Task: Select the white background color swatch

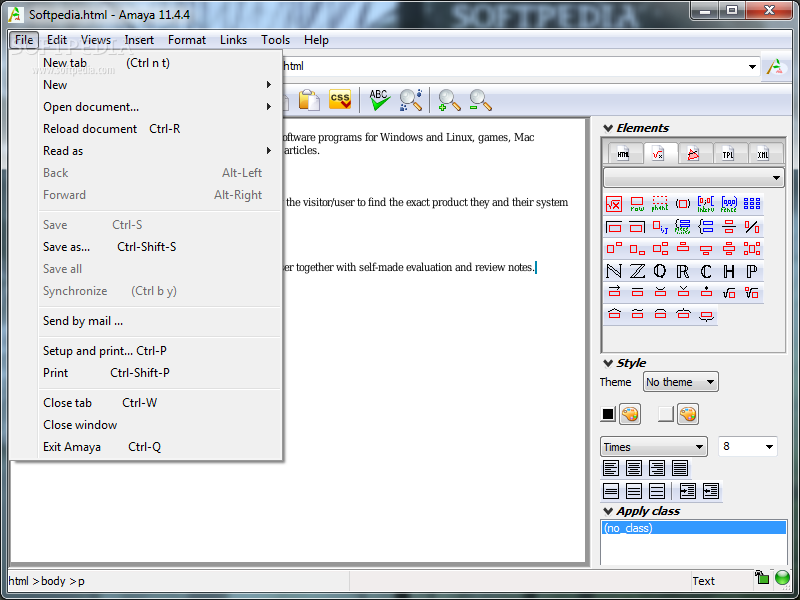Action: (x=666, y=414)
